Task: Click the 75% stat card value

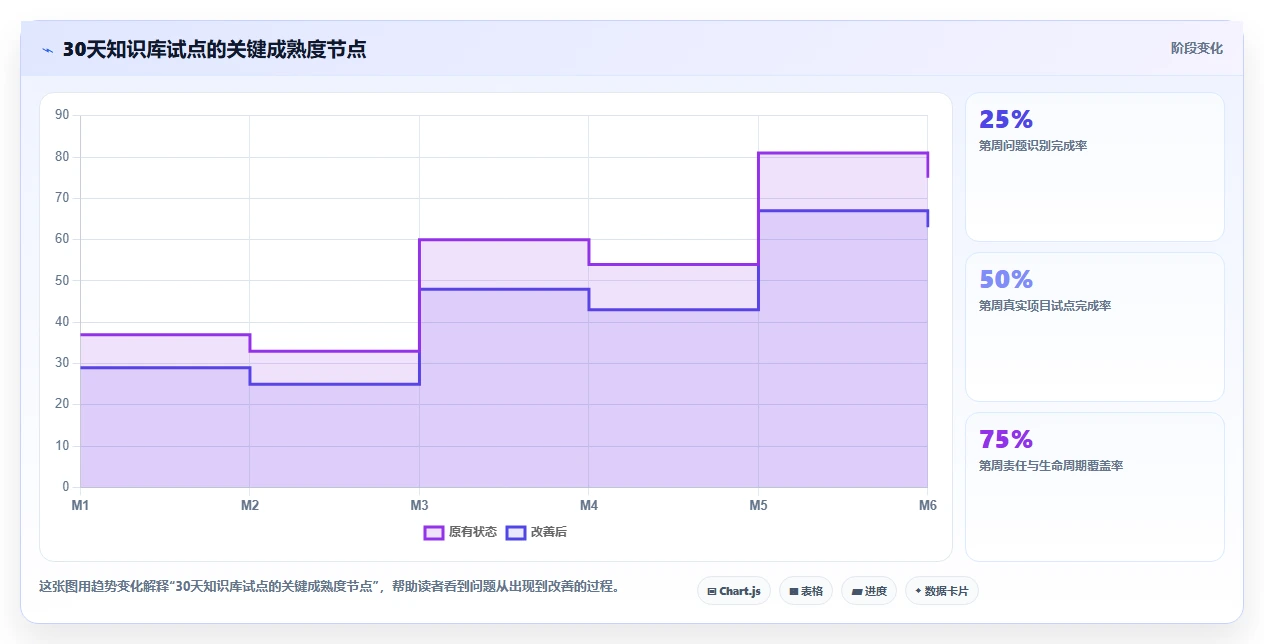Action: tap(1006, 440)
